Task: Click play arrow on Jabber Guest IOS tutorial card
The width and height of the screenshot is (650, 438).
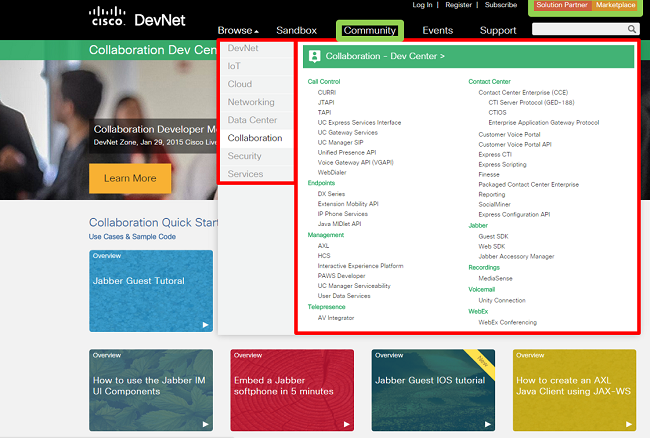Action: [488, 424]
